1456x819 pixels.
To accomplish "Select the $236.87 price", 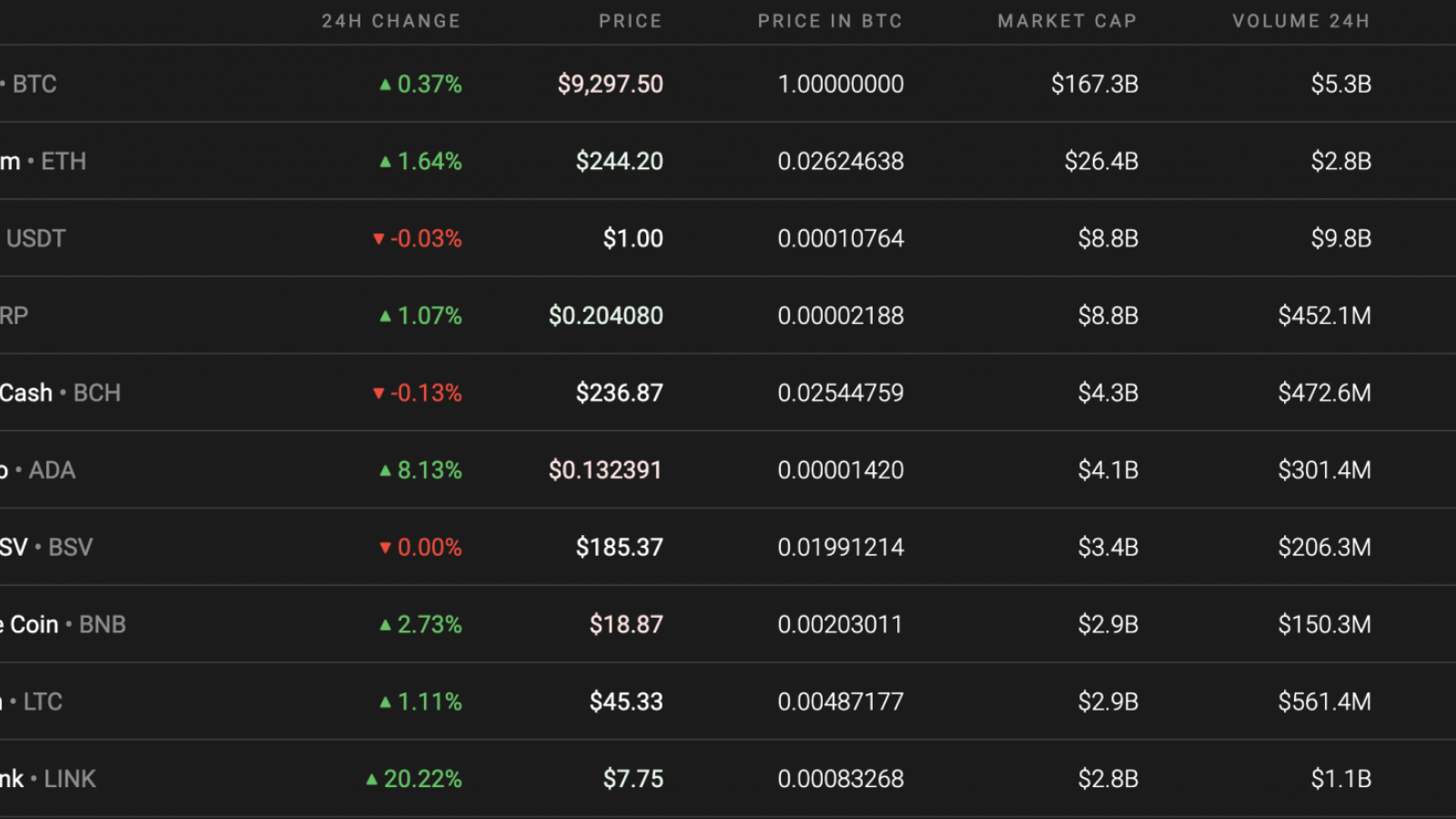I will point(620,393).
